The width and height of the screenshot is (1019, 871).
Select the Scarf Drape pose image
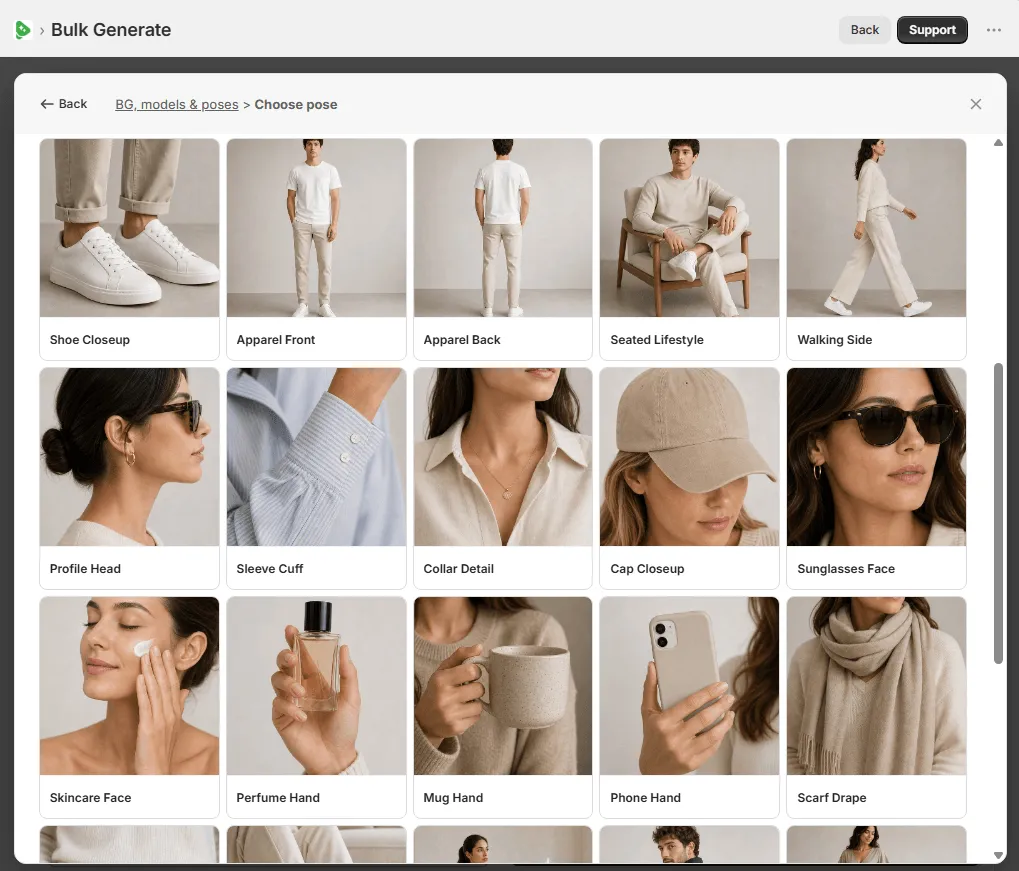pyautogui.click(x=876, y=686)
